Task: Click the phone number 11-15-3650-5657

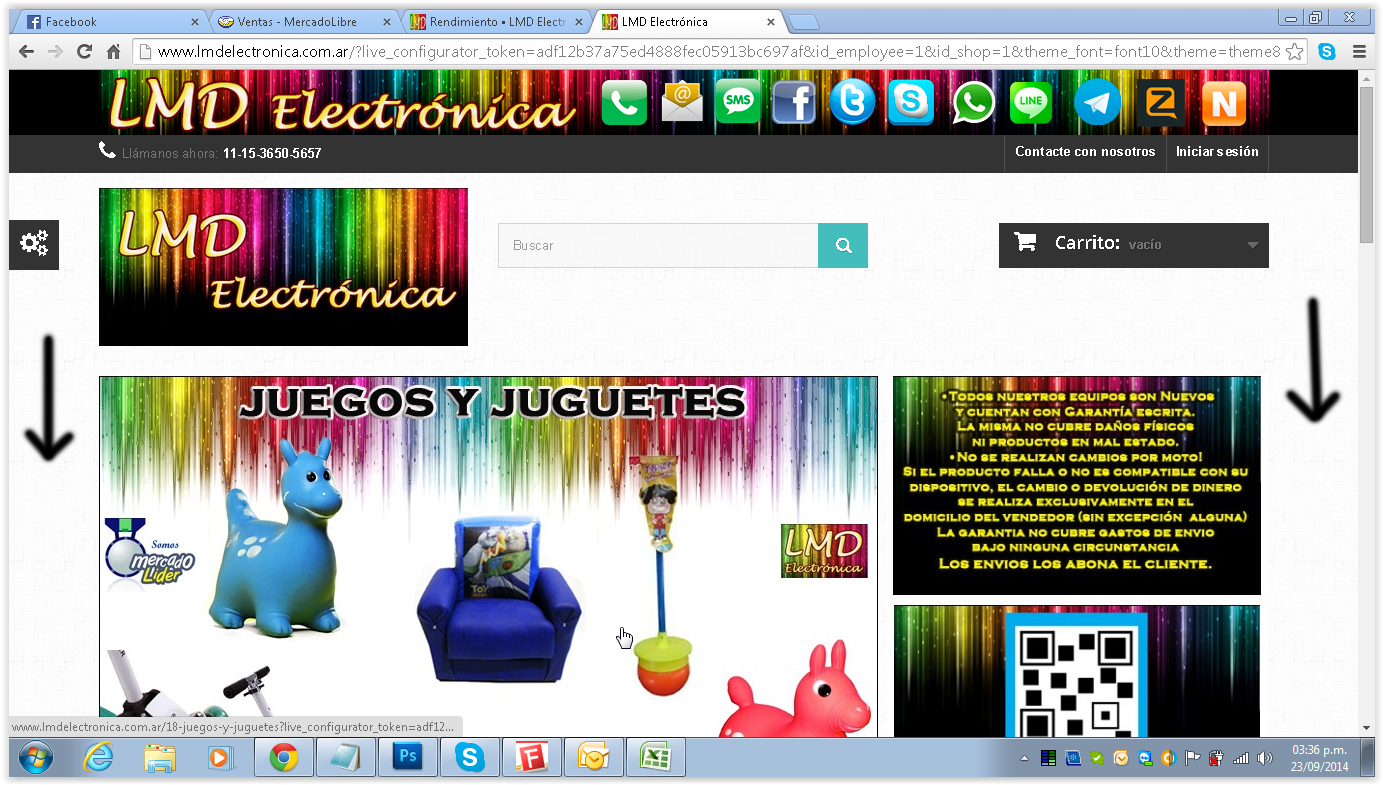Action: pos(272,154)
